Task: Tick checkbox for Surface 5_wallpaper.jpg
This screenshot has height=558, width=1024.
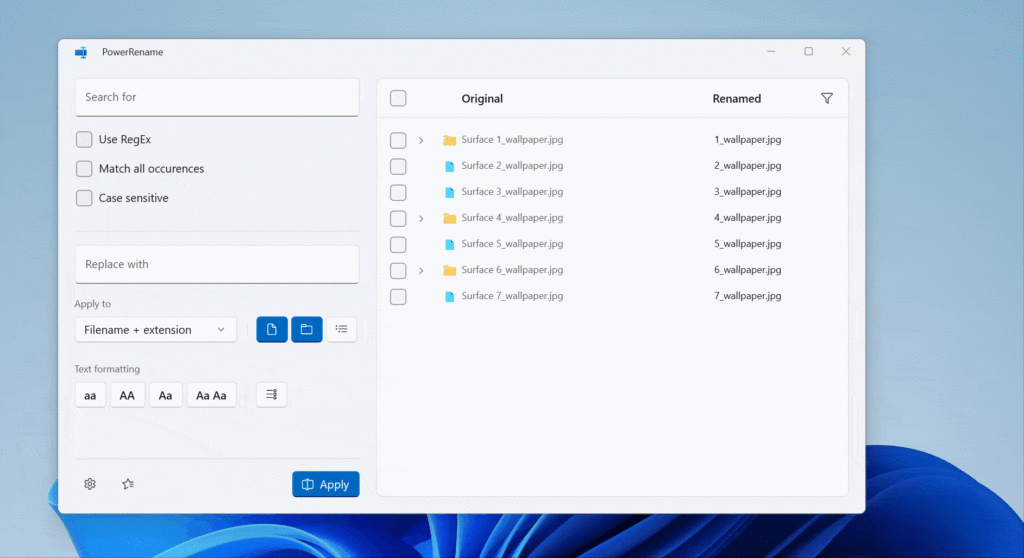Action: coord(398,244)
